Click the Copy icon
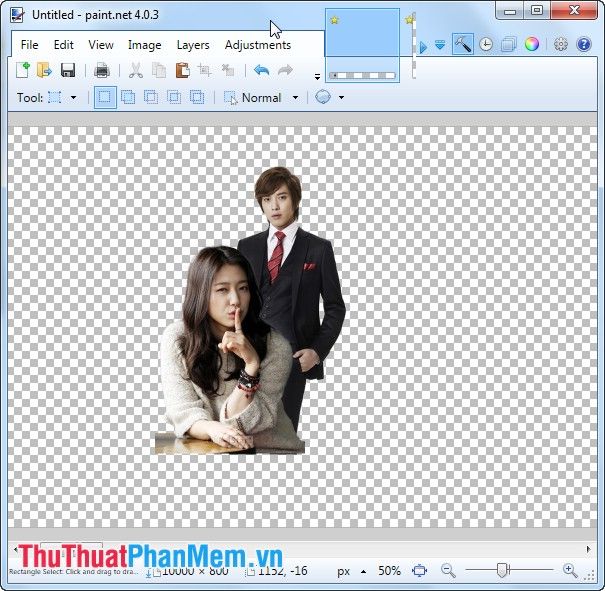605x591 pixels. [x=159, y=70]
